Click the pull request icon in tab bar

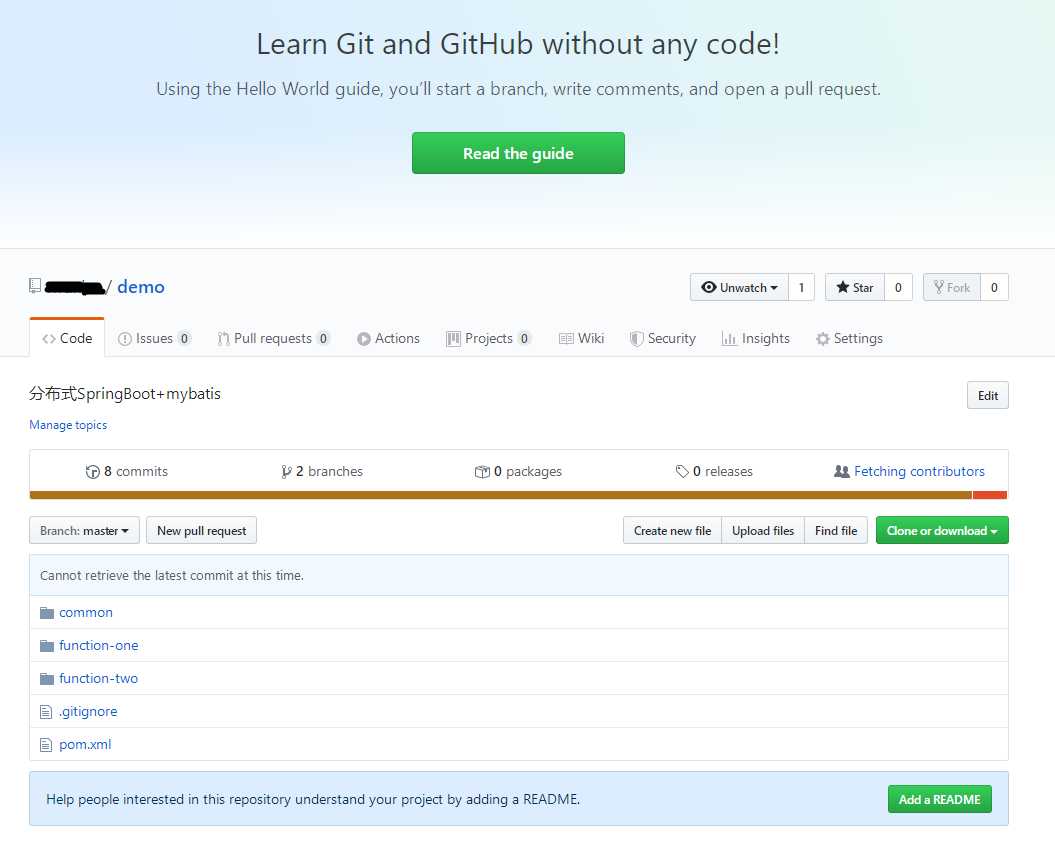click(x=223, y=339)
